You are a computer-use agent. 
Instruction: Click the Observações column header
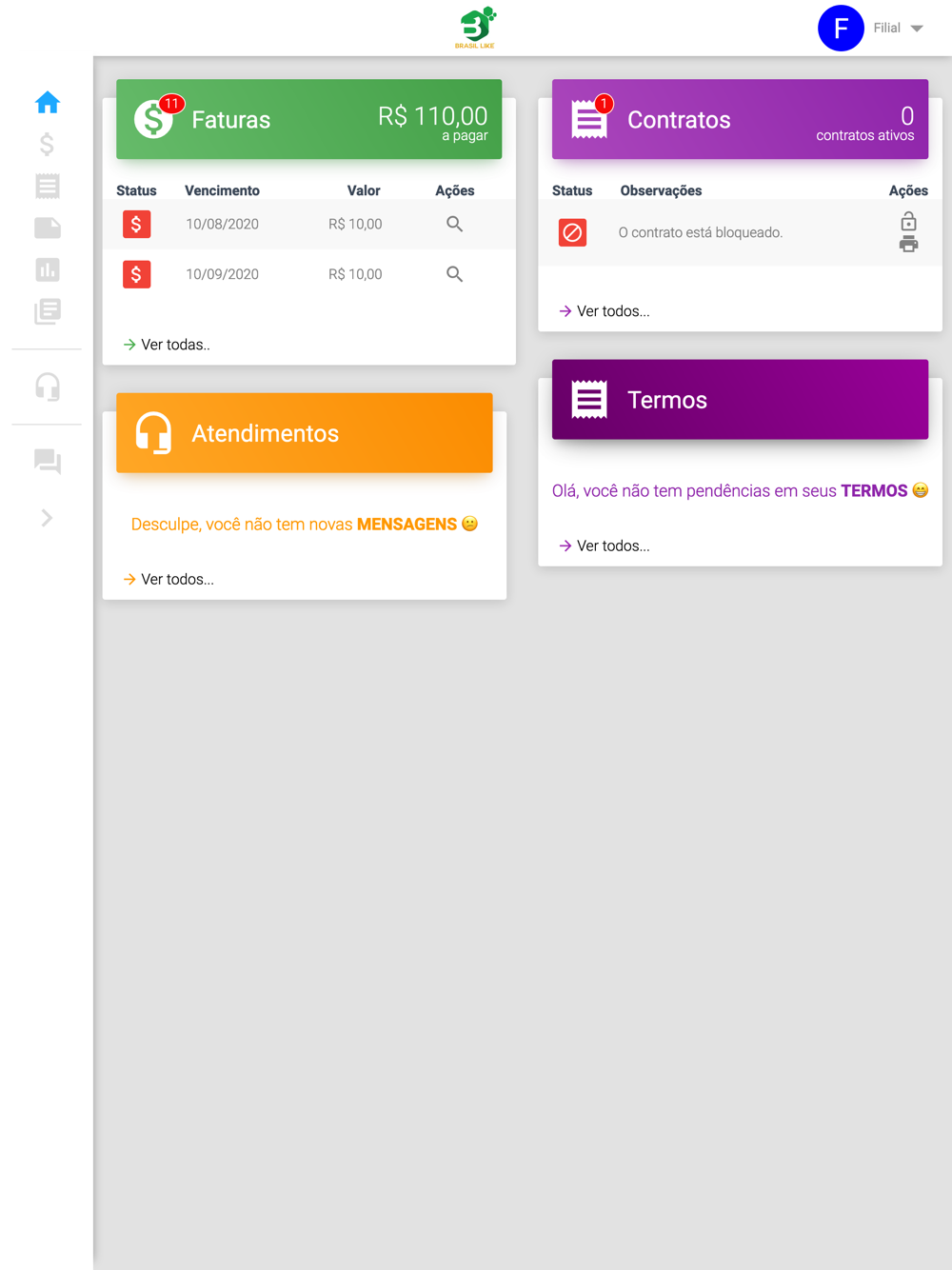pyautogui.click(x=661, y=190)
